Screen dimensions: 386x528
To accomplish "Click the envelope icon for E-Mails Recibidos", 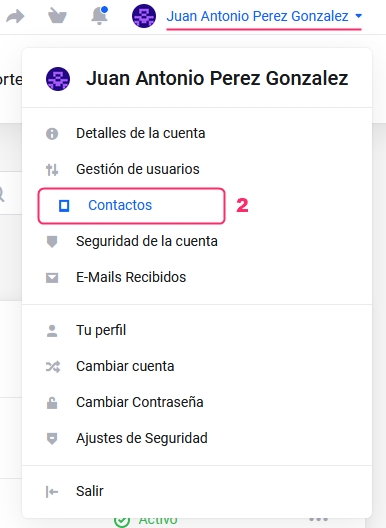I will click(x=52, y=278).
